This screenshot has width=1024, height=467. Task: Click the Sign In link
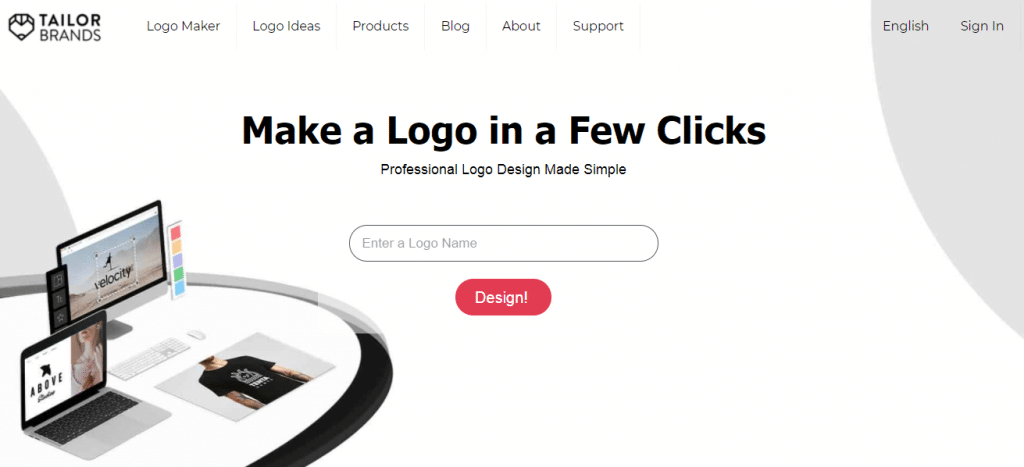(982, 26)
